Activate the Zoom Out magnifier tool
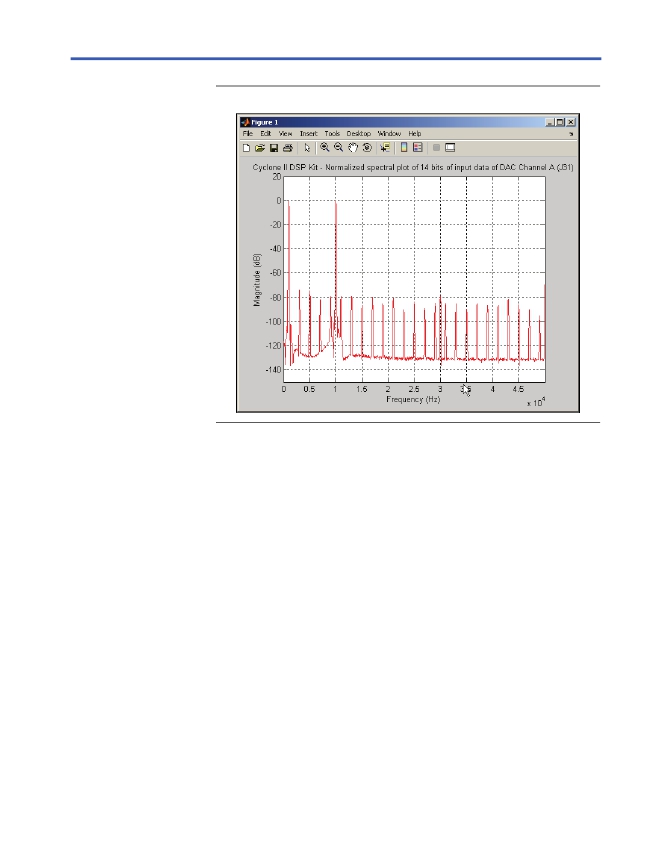Image resolution: width=672 pixels, height=864 pixels. click(339, 147)
